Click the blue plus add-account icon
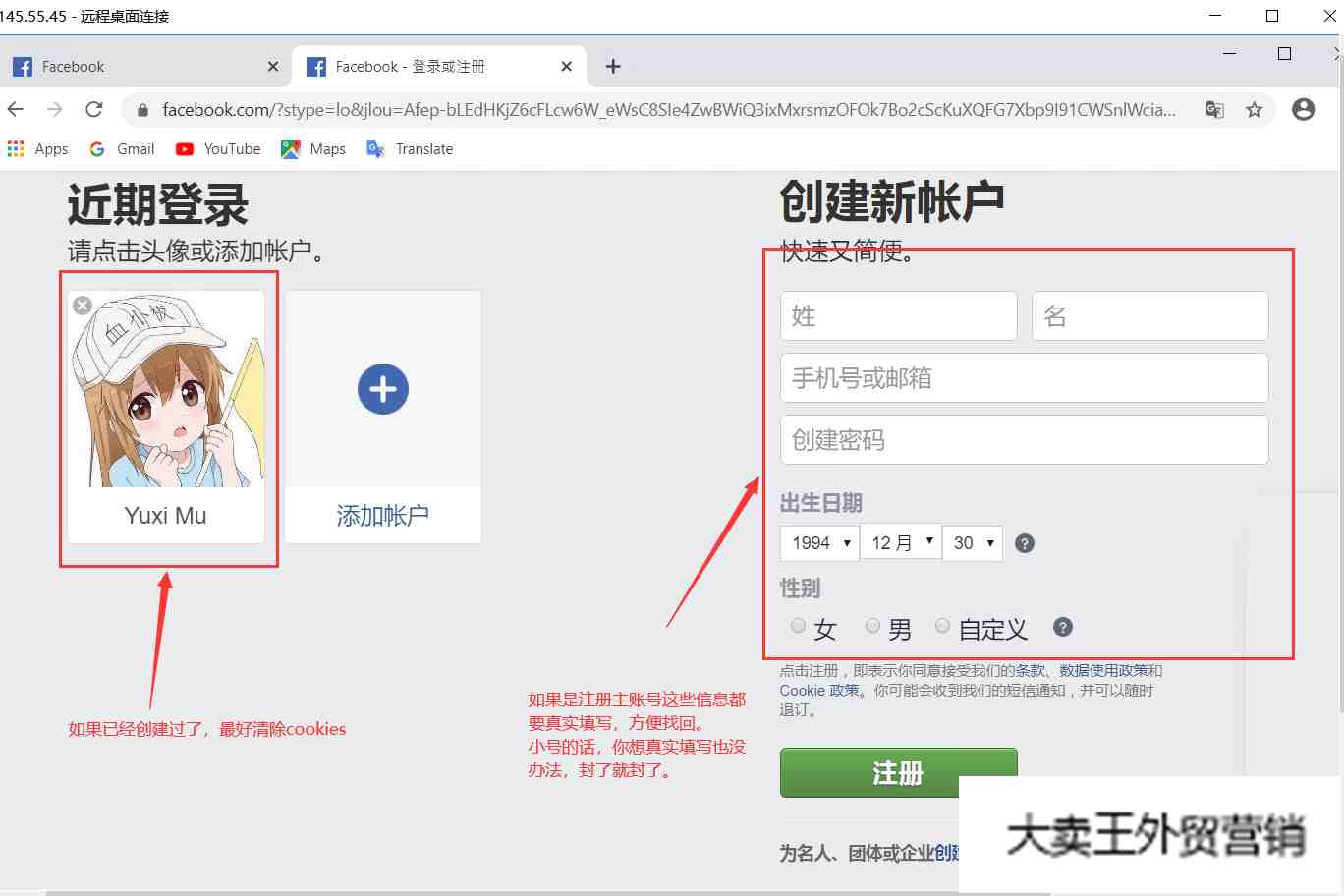The height and width of the screenshot is (896, 1344). point(383,389)
